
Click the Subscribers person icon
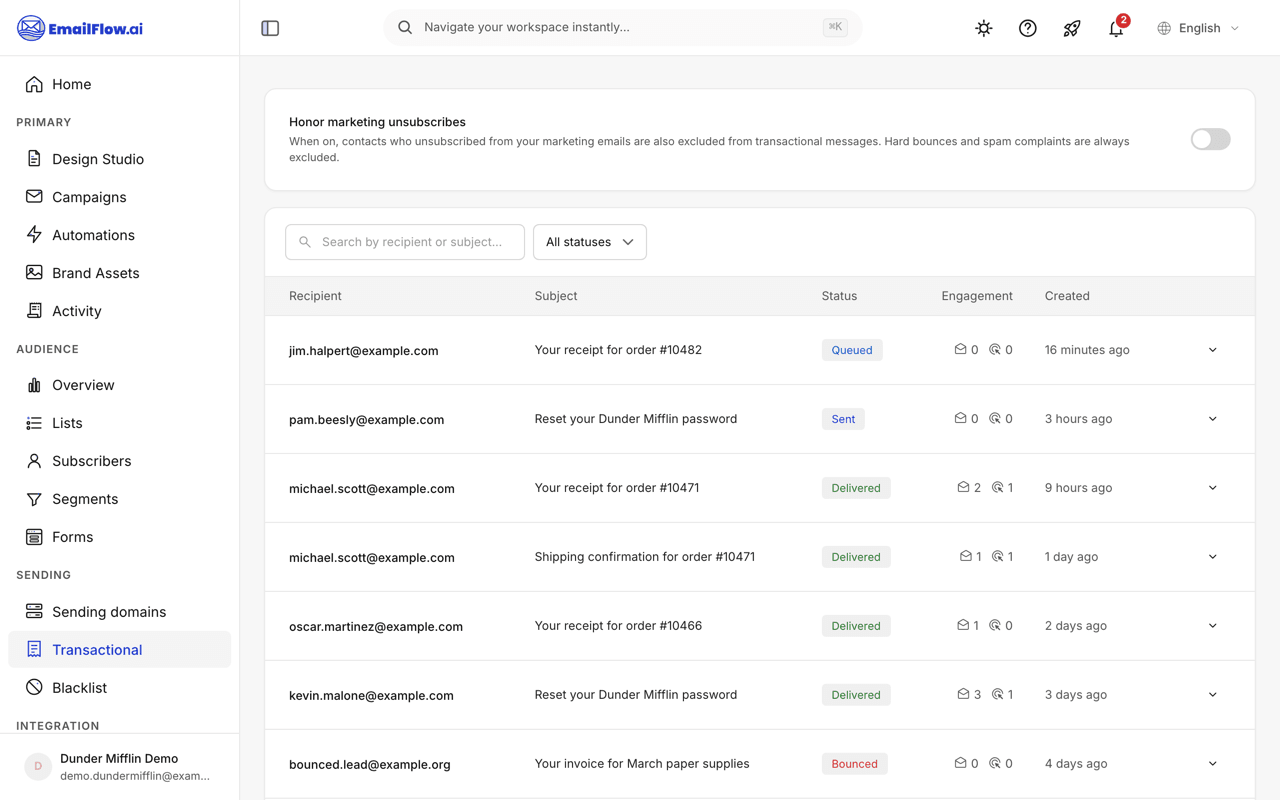point(34,461)
